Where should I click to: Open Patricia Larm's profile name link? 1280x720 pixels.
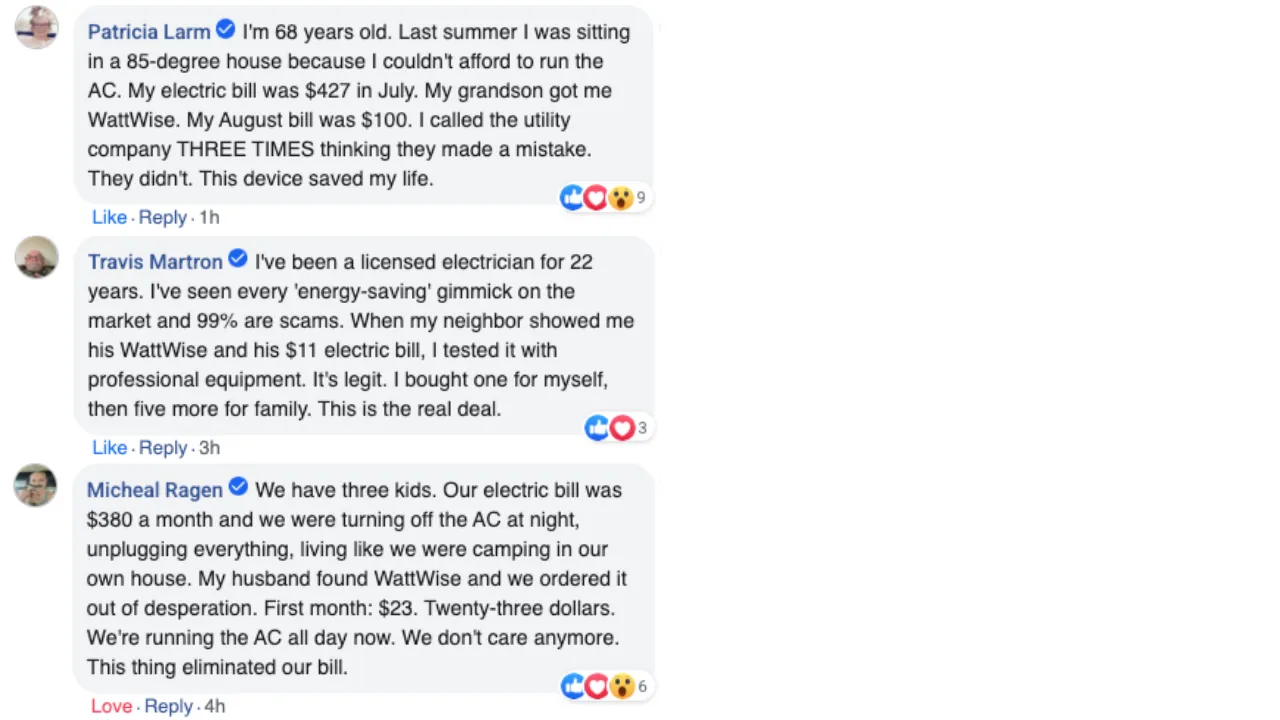tap(149, 32)
